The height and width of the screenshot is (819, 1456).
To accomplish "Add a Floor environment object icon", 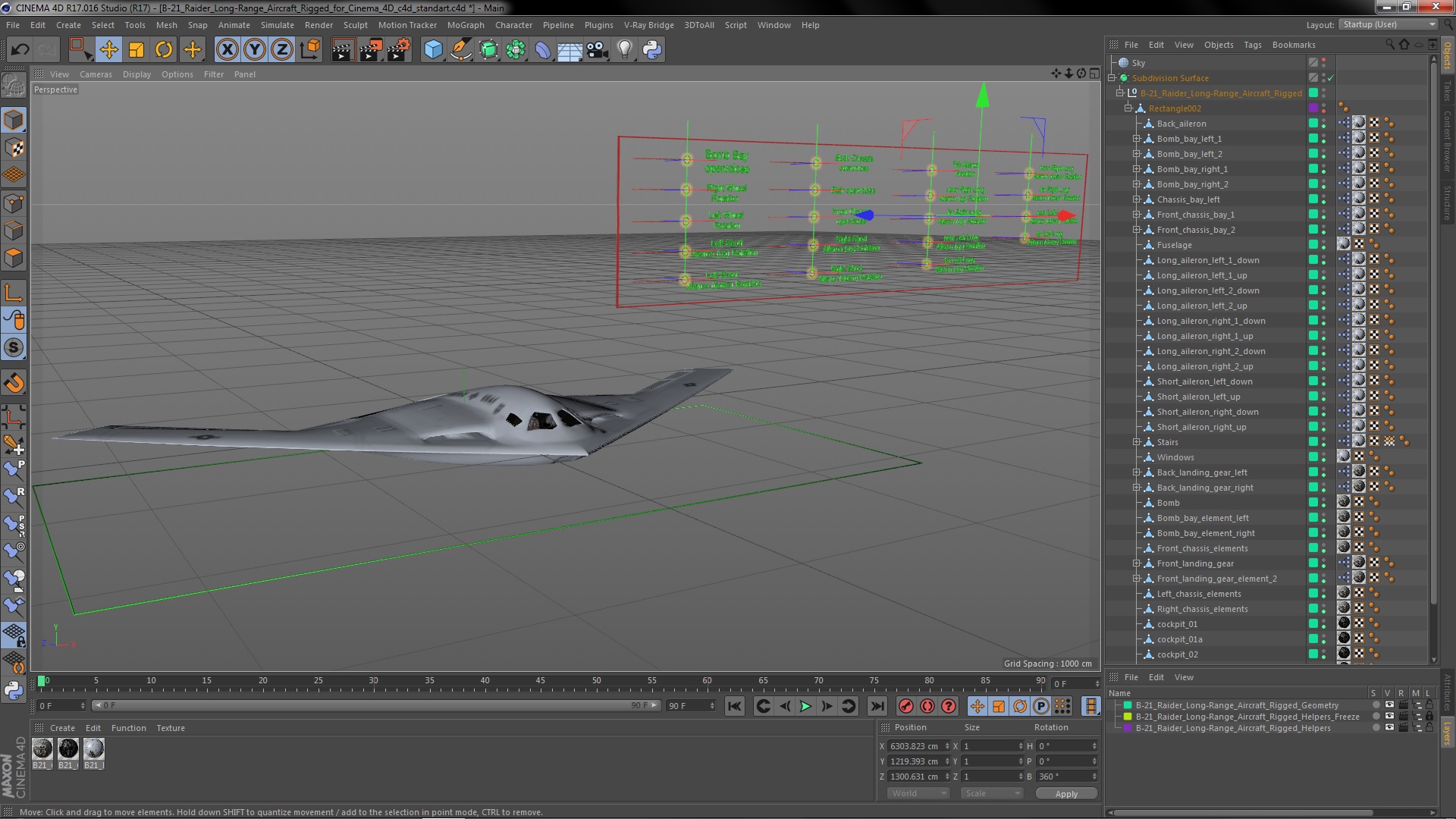I will tap(570, 50).
